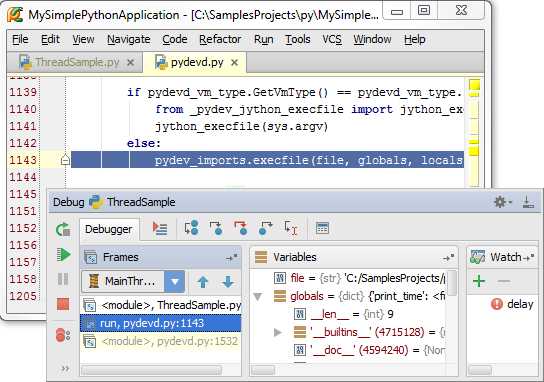Restore layout of Variables pane
Screen dimensions: 544x382
(449, 258)
